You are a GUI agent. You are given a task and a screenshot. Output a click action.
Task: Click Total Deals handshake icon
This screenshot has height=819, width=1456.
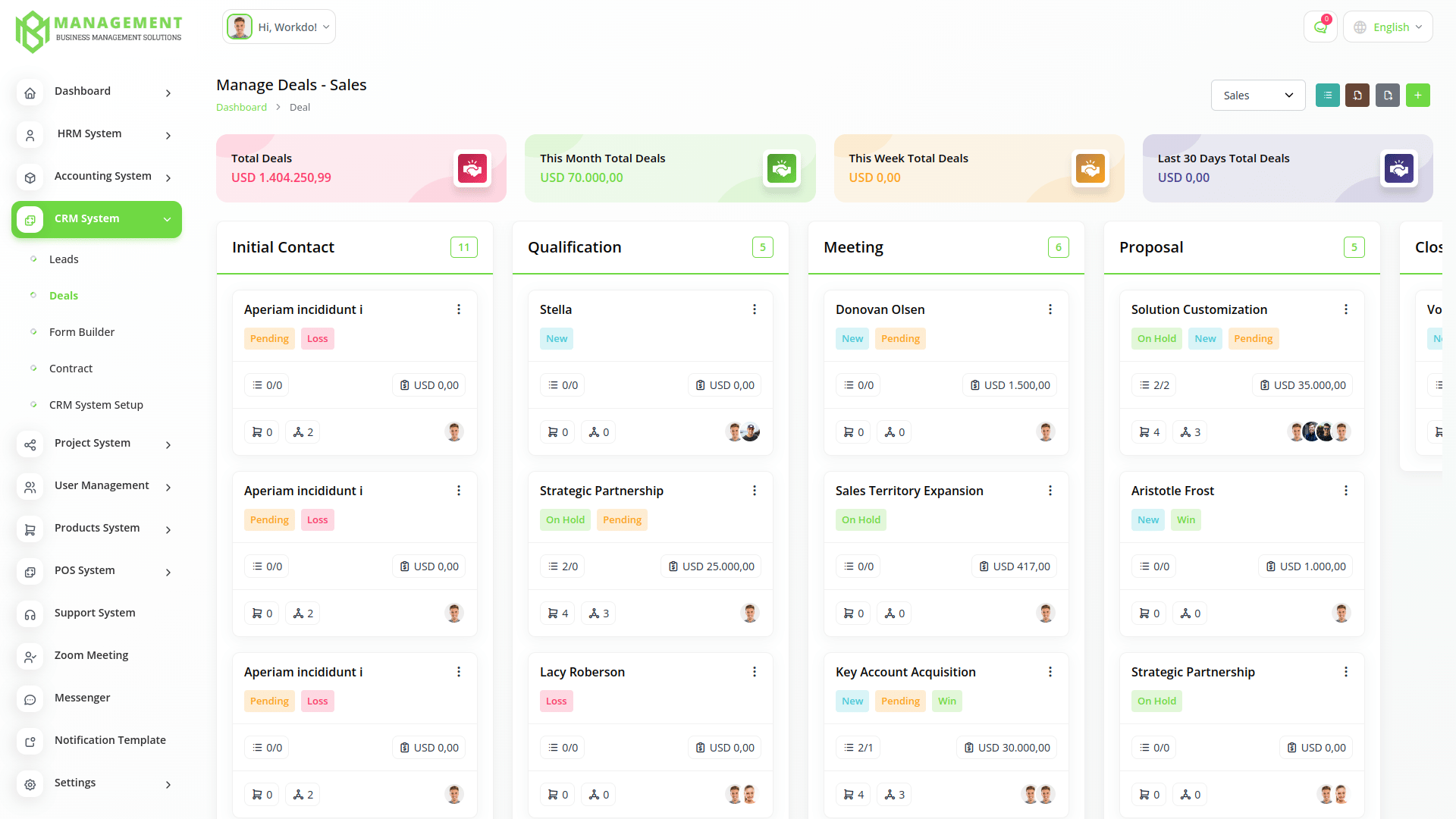click(x=472, y=168)
